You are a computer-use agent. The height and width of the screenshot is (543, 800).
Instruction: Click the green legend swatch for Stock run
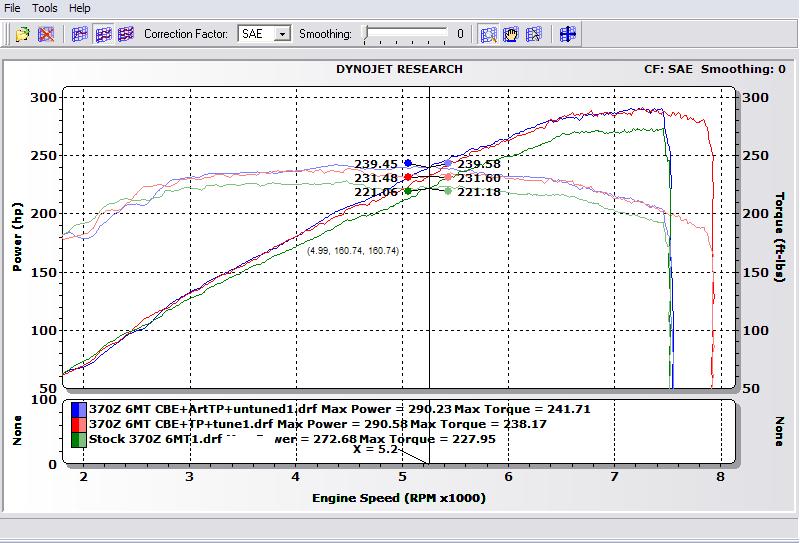[x=79, y=439]
